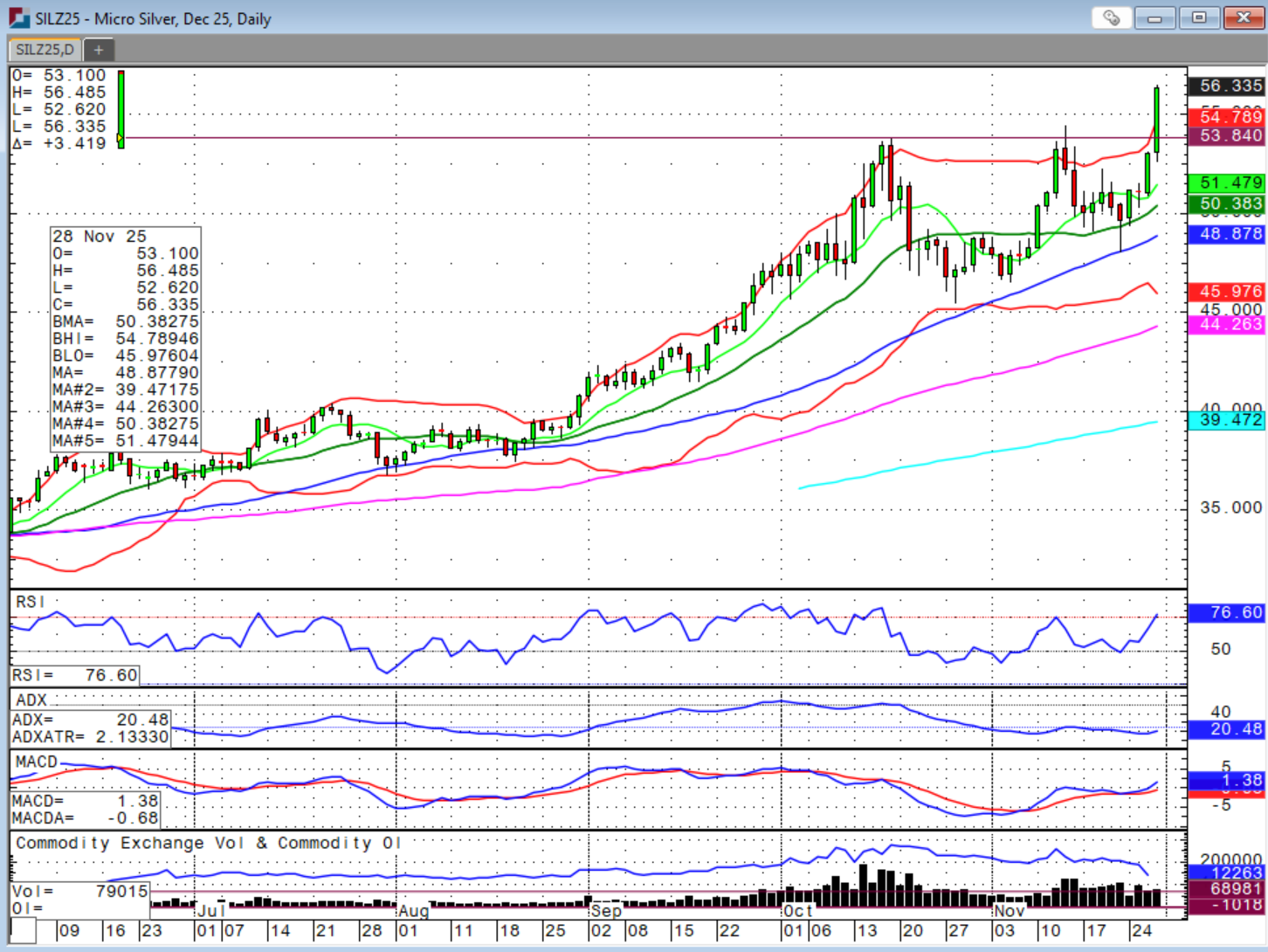This screenshot has height=952, width=1268.
Task: Select the SILZ25,D chart tab
Action: pos(45,50)
